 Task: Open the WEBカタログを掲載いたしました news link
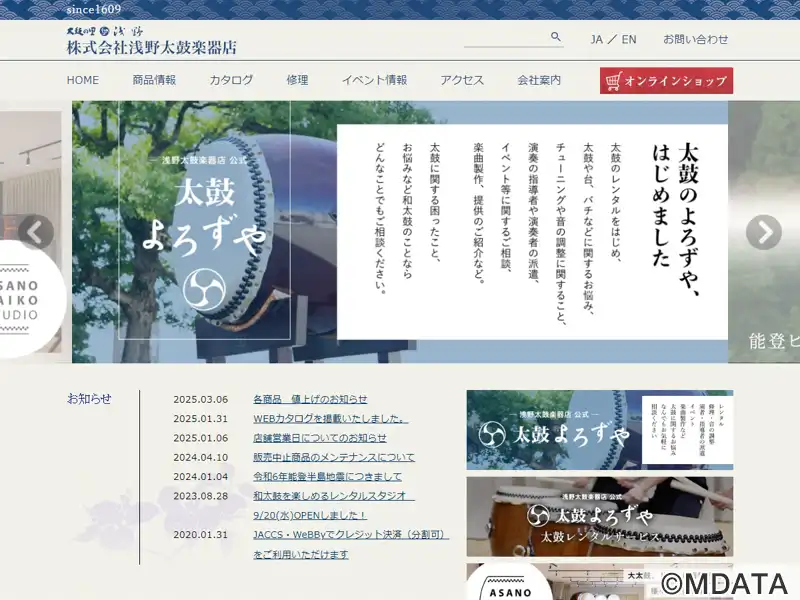point(331,418)
